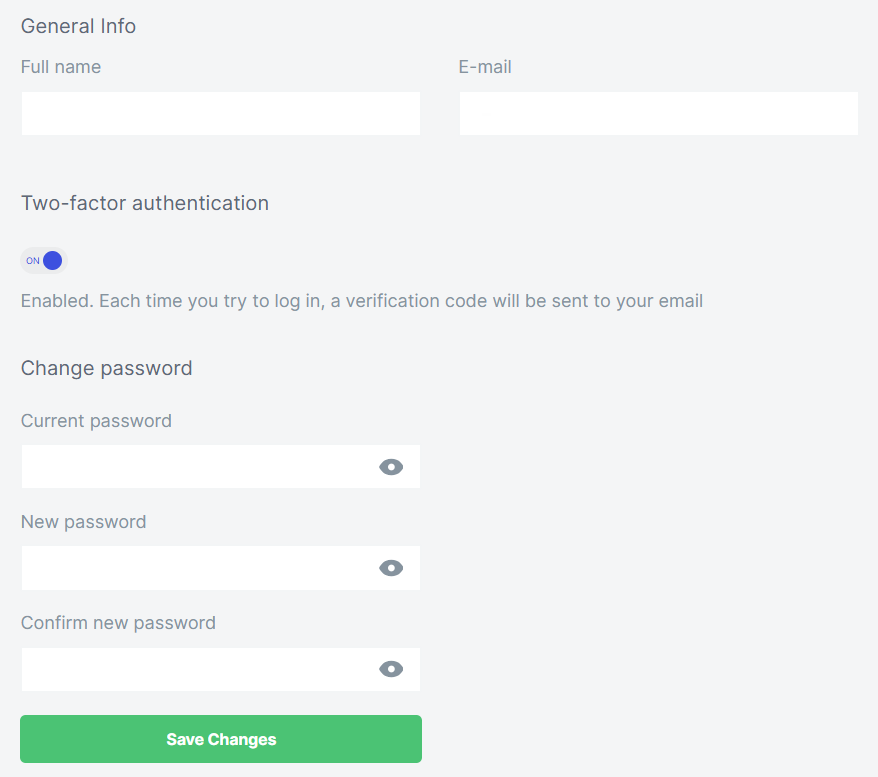The image size is (878, 777).
Task: Focus the Full name input field
Action: 220,114
